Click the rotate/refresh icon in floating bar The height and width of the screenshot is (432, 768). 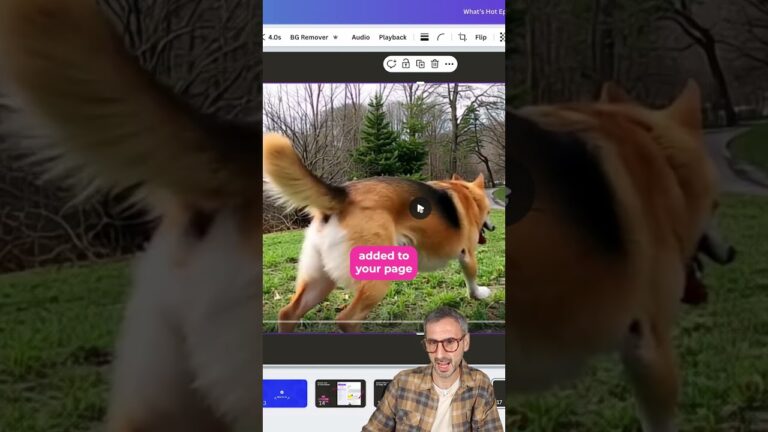coord(391,64)
